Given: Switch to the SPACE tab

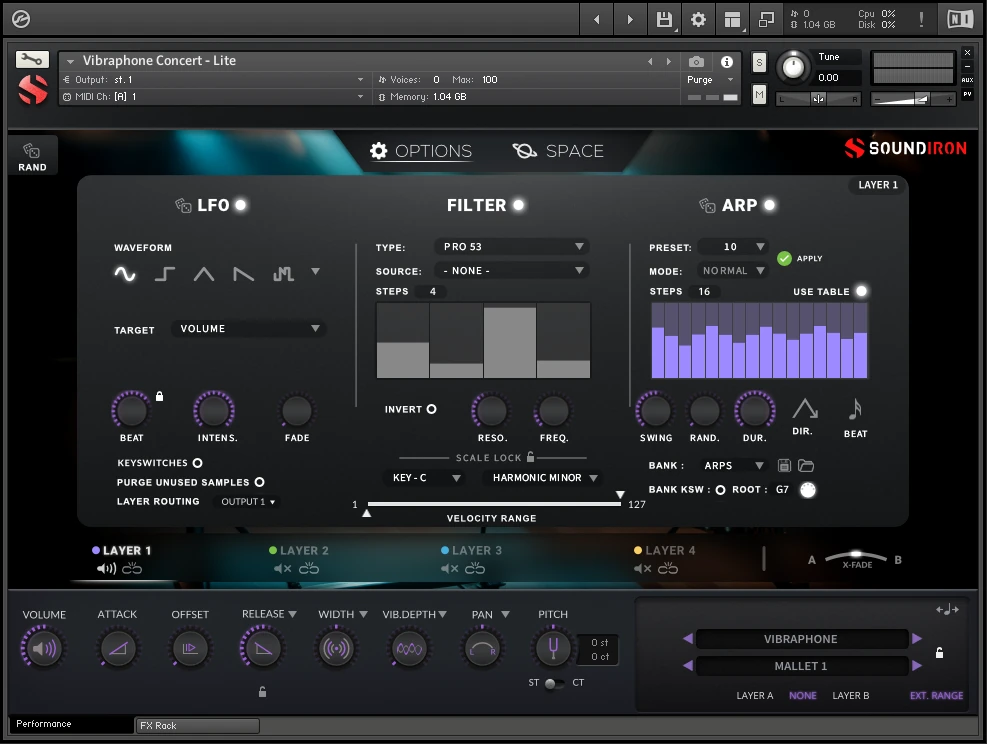Looking at the screenshot, I should 557,151.
